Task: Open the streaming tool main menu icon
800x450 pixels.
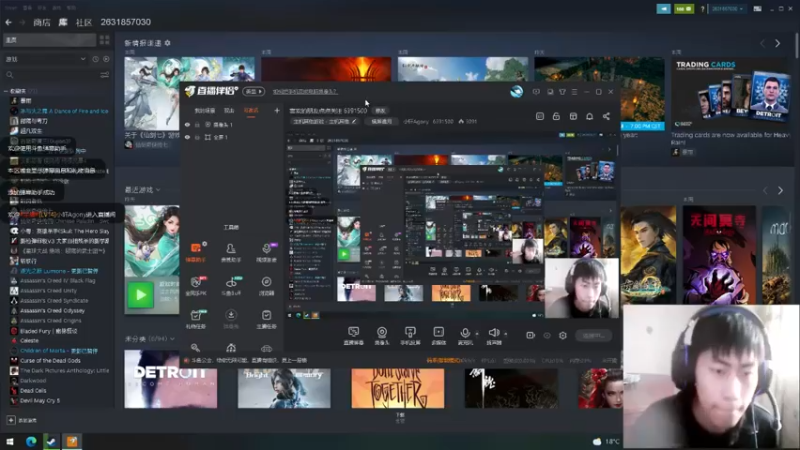Action: [574, 92]
